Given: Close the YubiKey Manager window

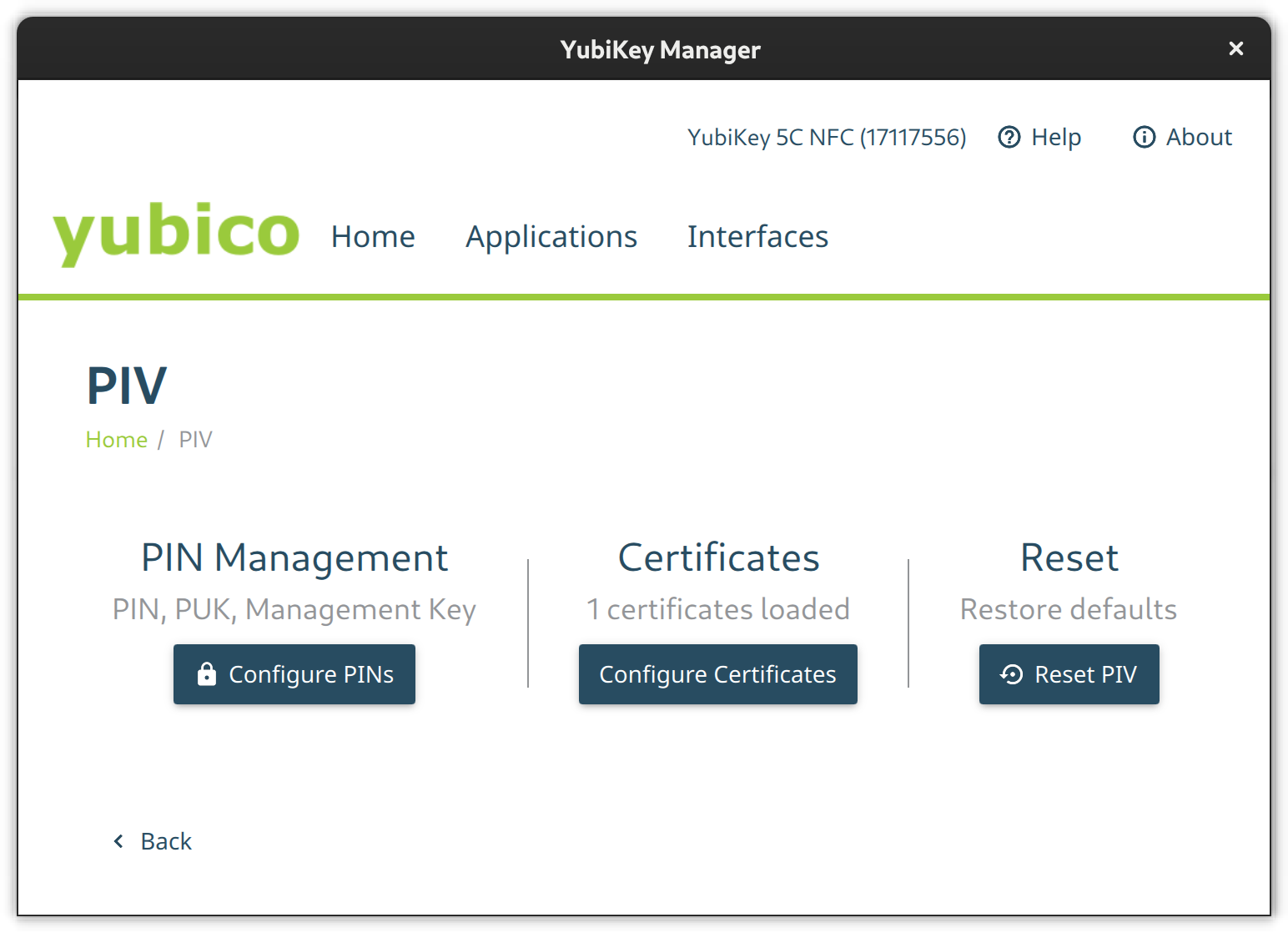Looking at the screenshot, I should click(1235, 49).
